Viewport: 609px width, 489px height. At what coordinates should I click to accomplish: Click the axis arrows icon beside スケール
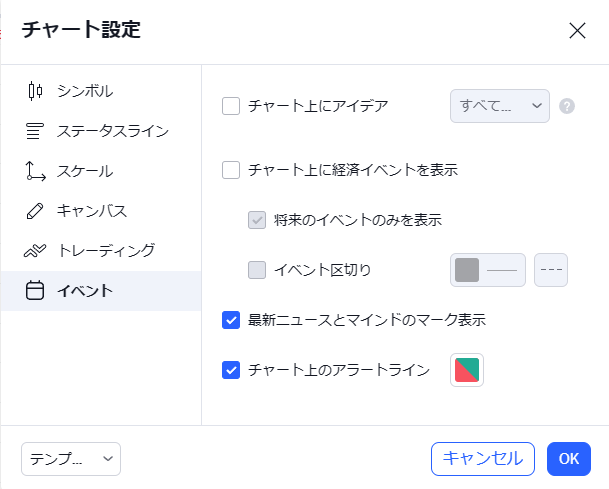(35, 171)
